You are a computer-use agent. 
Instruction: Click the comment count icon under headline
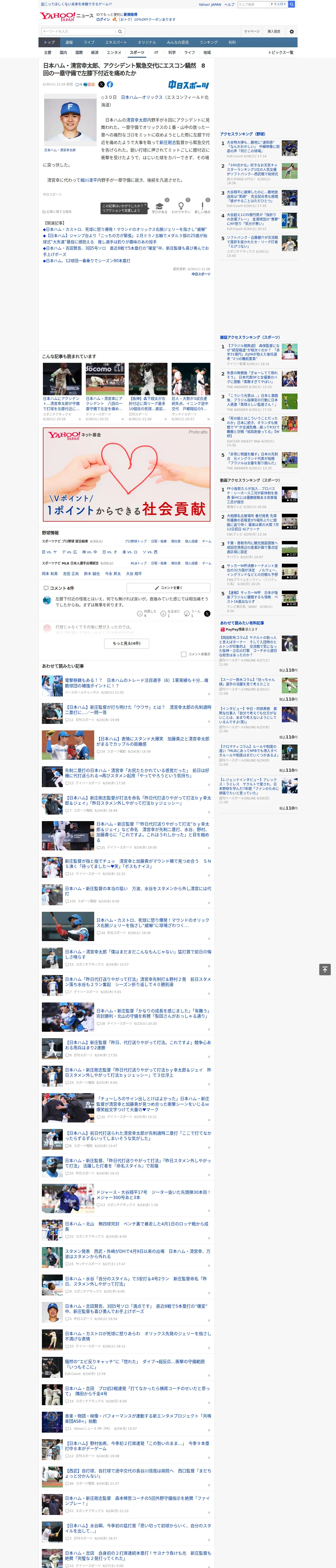[79, 85]
